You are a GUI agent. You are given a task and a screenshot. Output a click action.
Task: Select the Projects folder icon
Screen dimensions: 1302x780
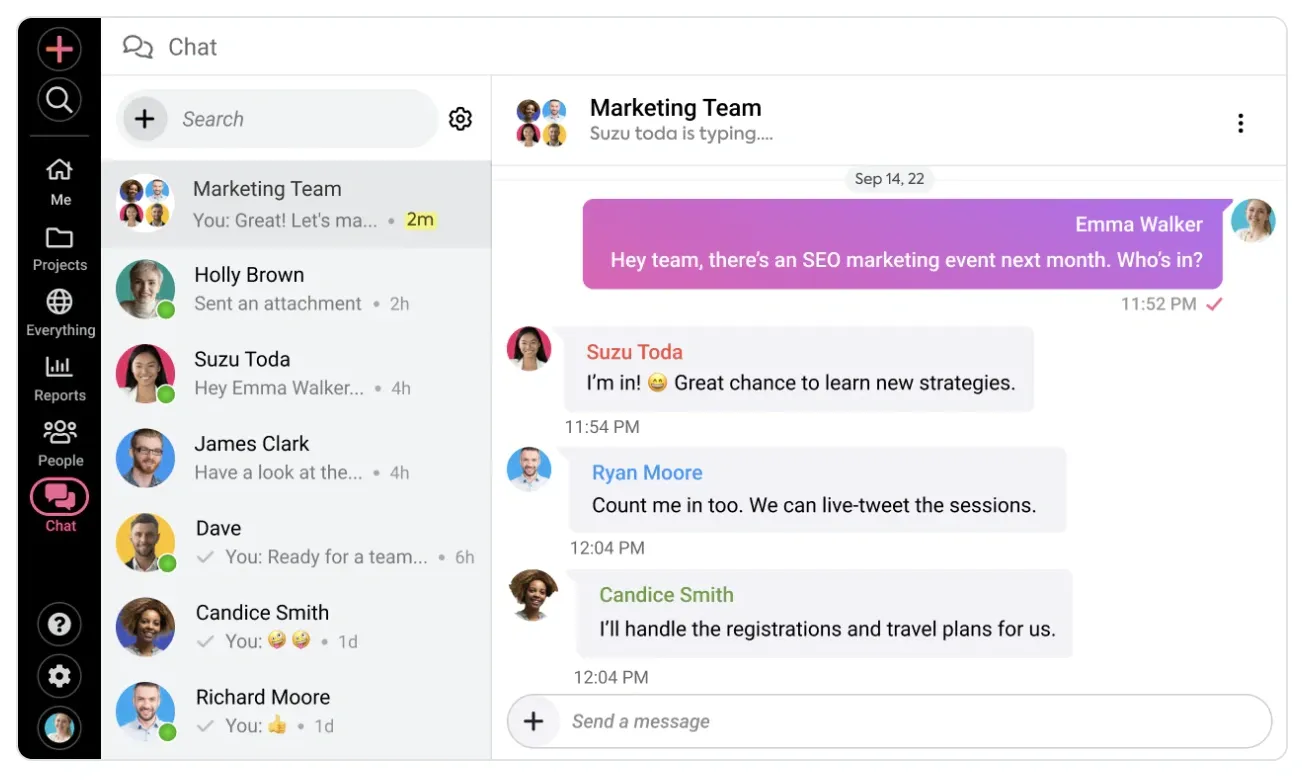[59, 243]
